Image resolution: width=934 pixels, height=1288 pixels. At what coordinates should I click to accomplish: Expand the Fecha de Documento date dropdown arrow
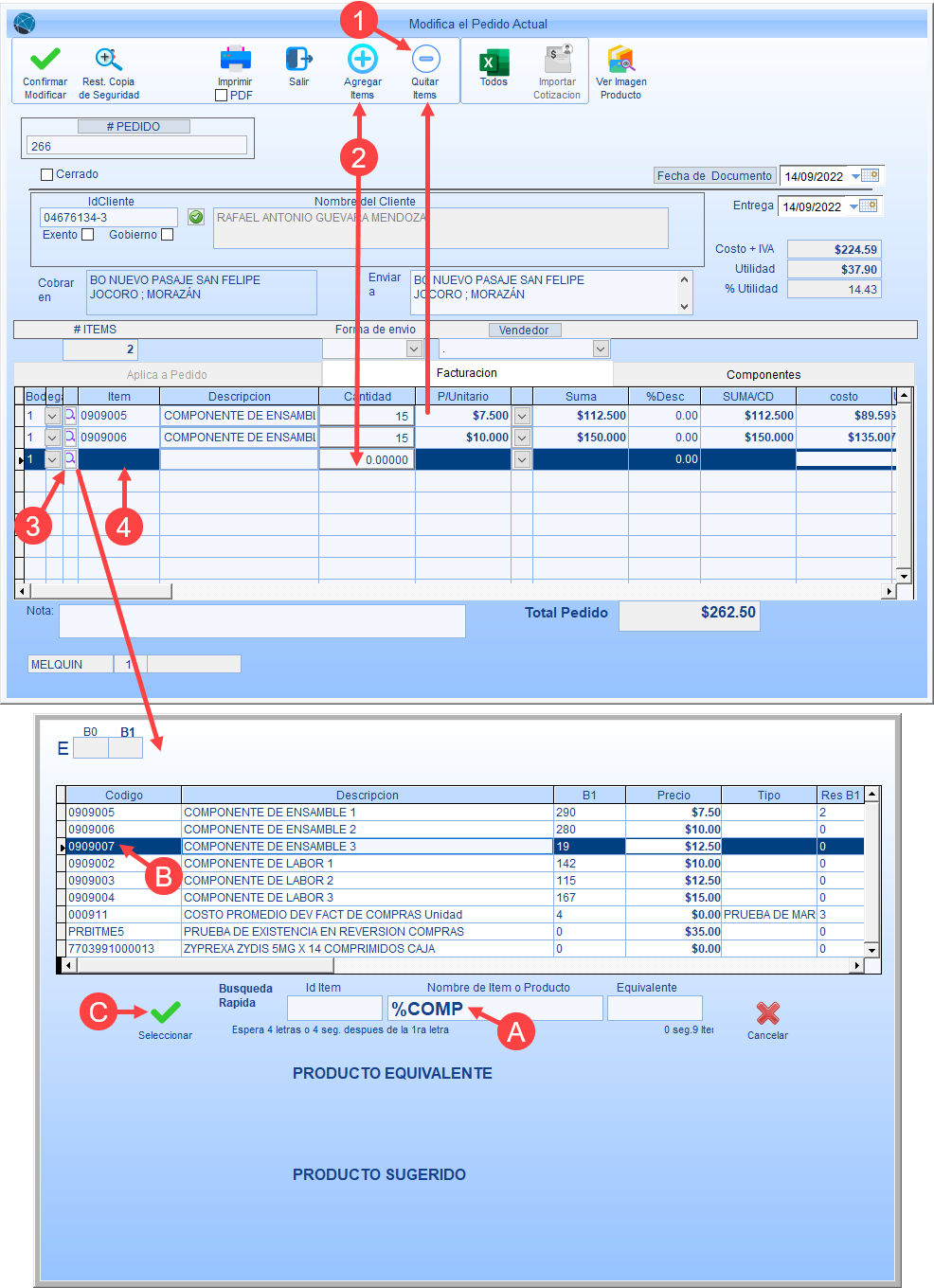pos(855,176)
